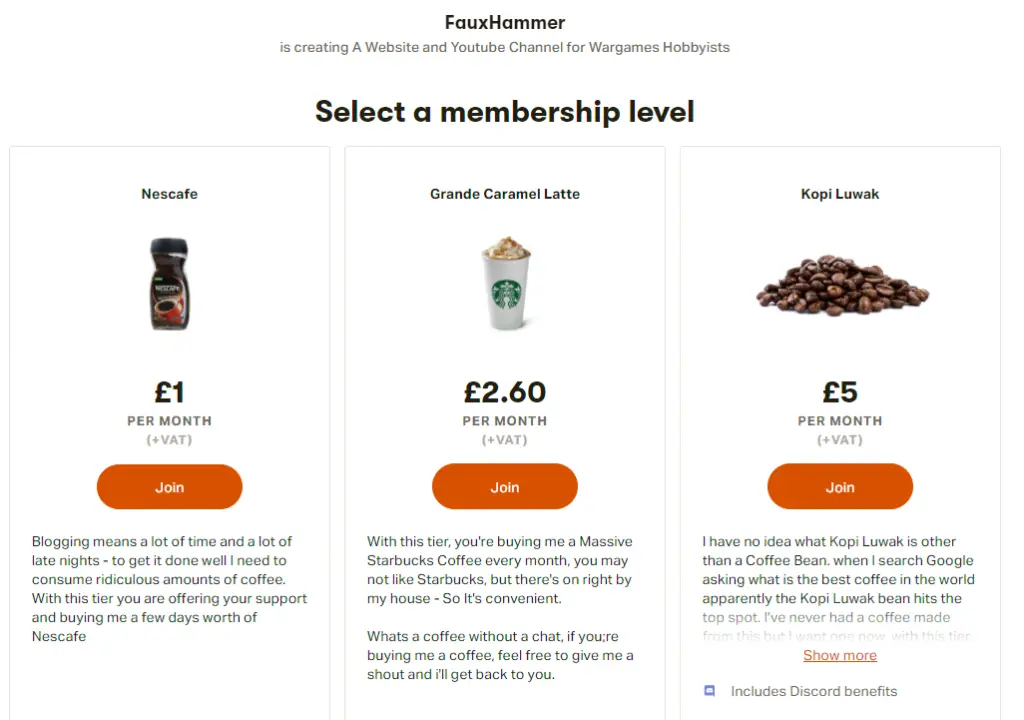The width and height of the screenshot is (1024, 720).
Task: Click the Nescafe tier title
Action: click(170, 194)
